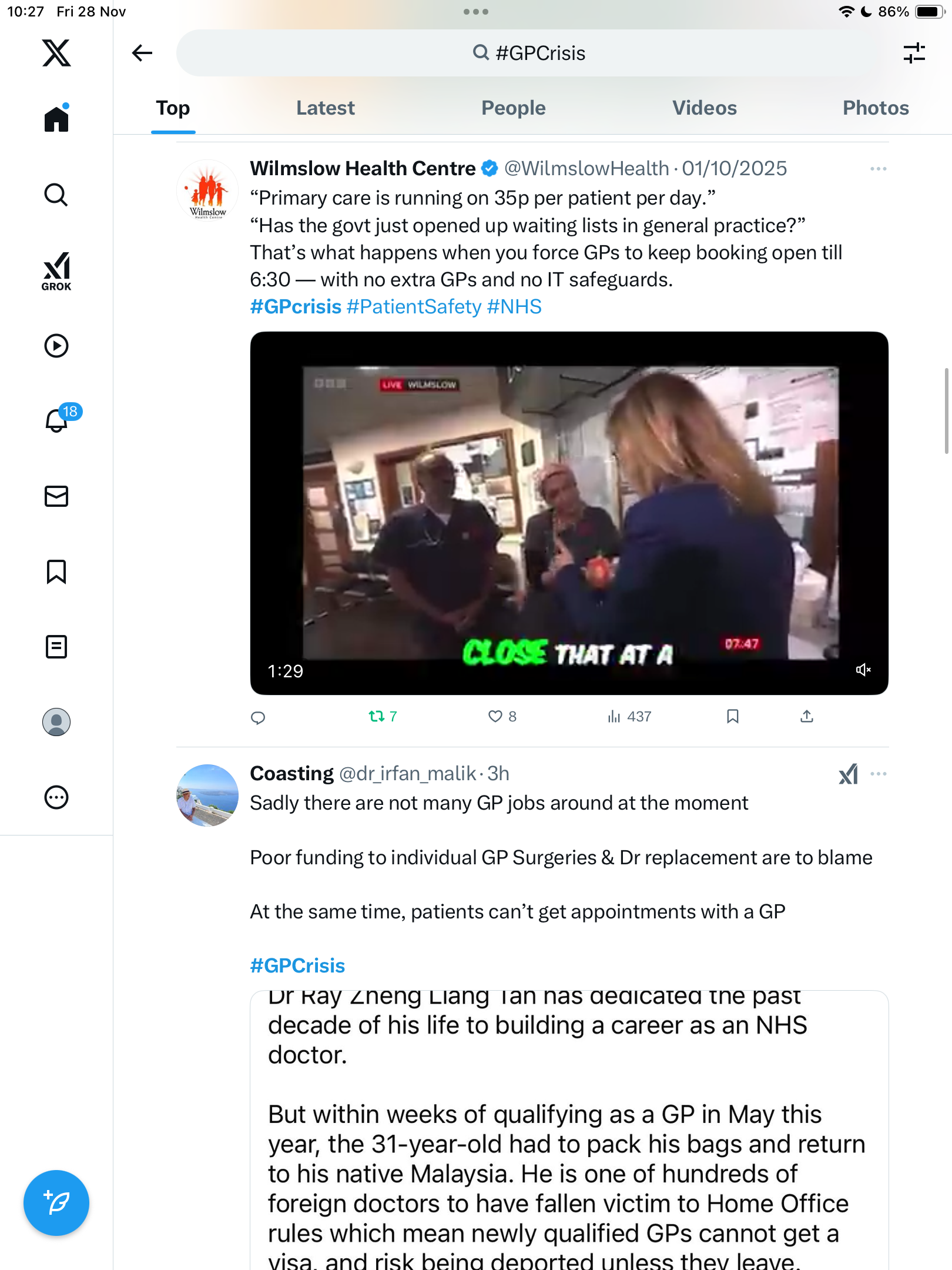Screen dimensions: 952x1270
Task: Open Messages envelope icon
Action: pos(56,496)
